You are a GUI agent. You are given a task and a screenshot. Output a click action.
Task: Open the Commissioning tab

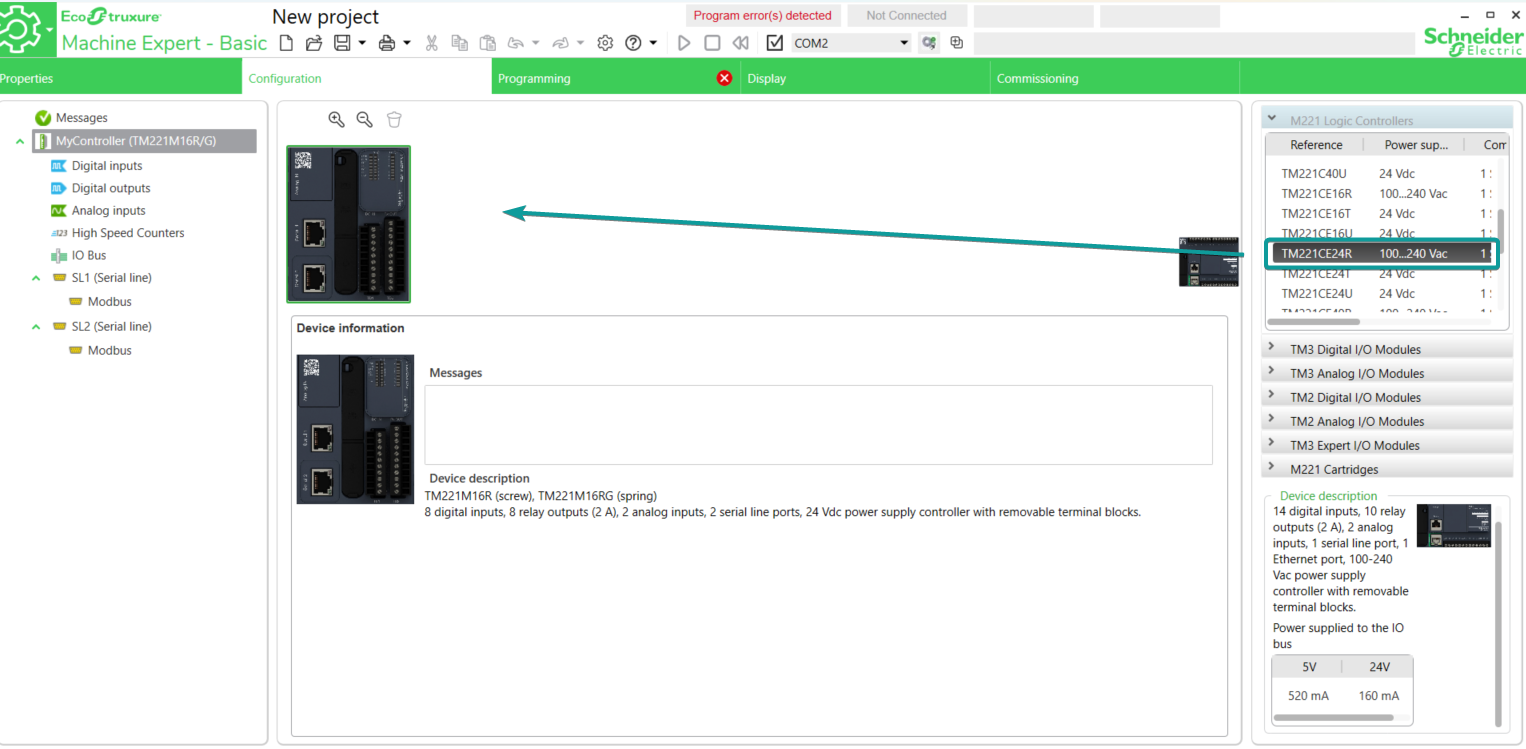[1037, 78]
